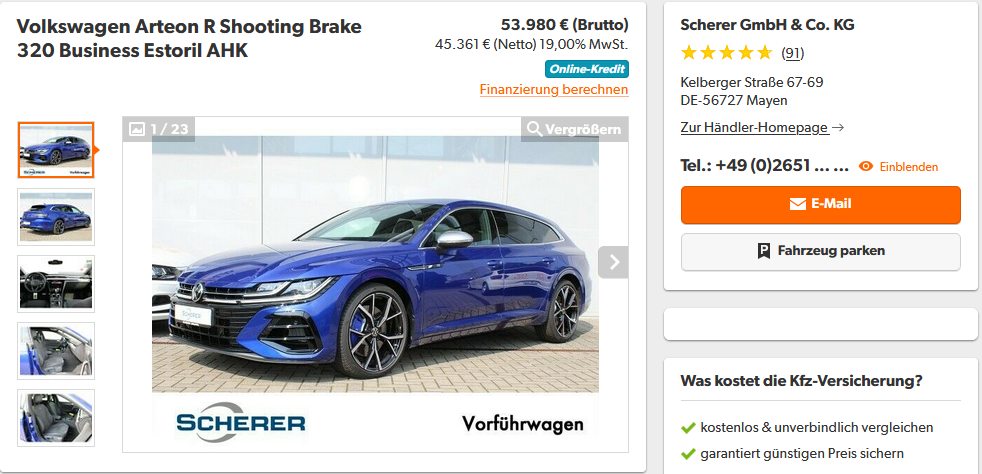Viewport: 982px width, 474px height.
Task: Click Fahrzeug parken button
Action: [x=820, y=252]
